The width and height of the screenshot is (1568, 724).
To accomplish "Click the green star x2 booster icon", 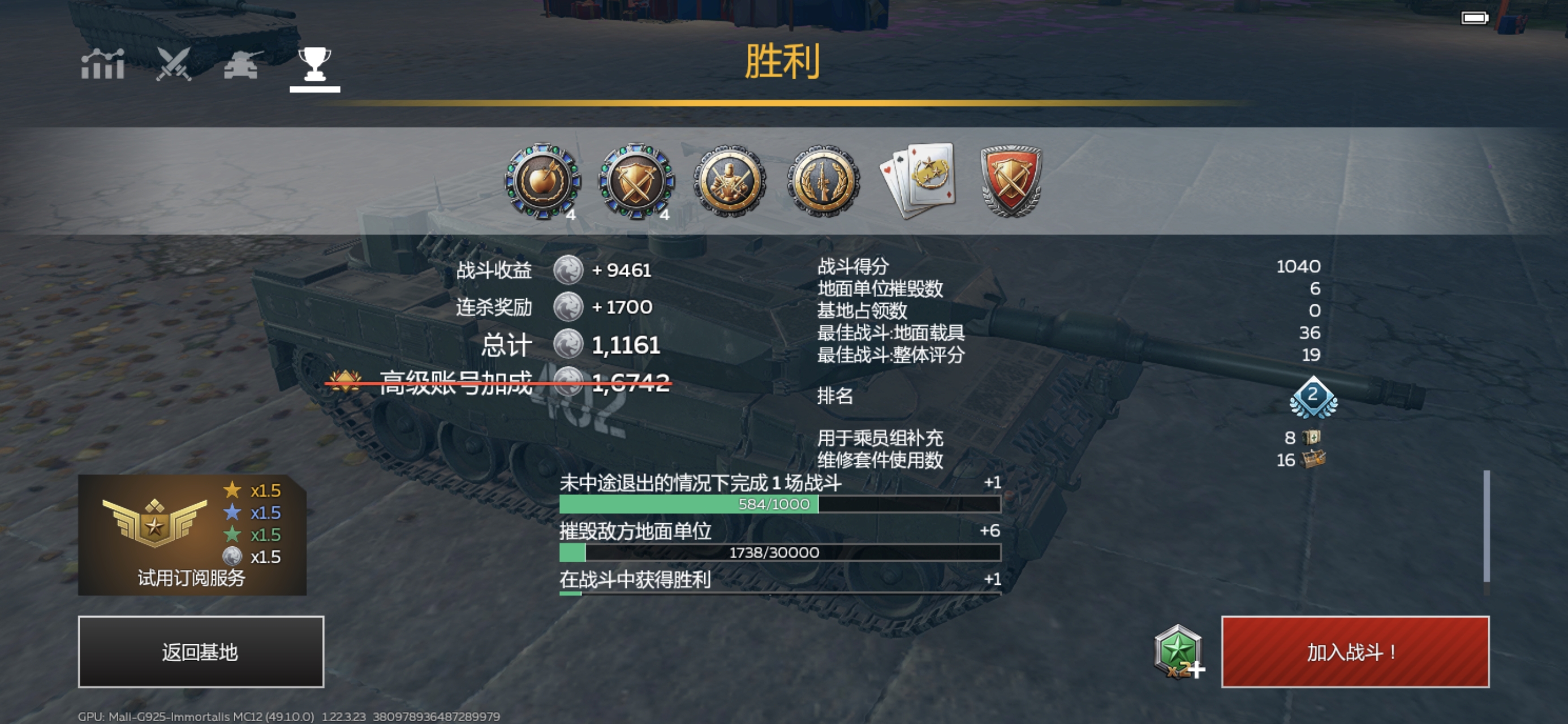I will click(x=1178, y=652).
